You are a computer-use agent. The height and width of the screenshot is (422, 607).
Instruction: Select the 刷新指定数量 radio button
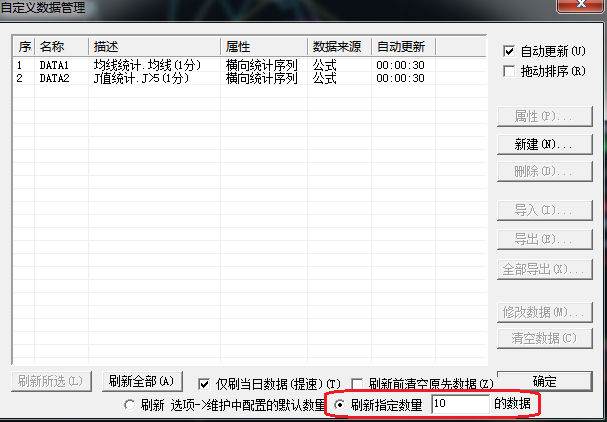(340, 405)
